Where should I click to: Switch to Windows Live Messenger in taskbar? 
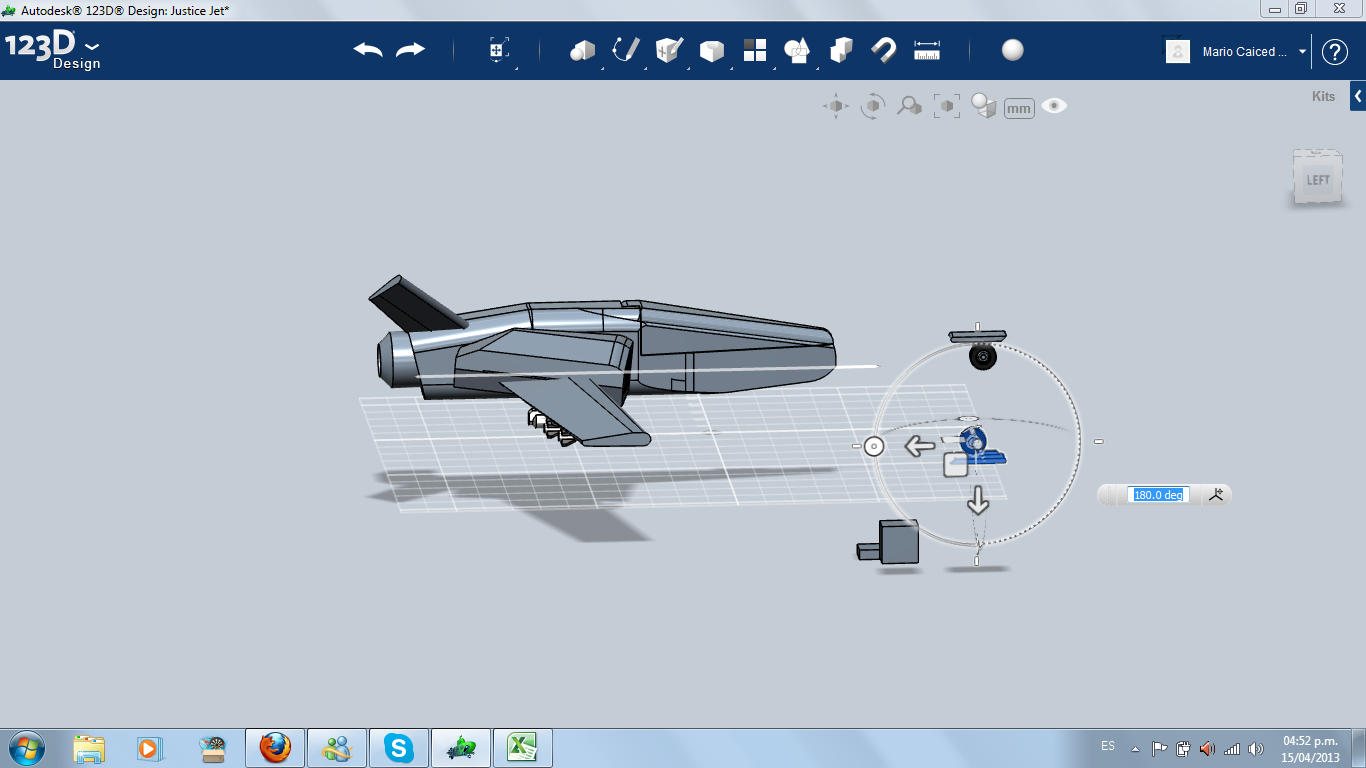(337, 748)
